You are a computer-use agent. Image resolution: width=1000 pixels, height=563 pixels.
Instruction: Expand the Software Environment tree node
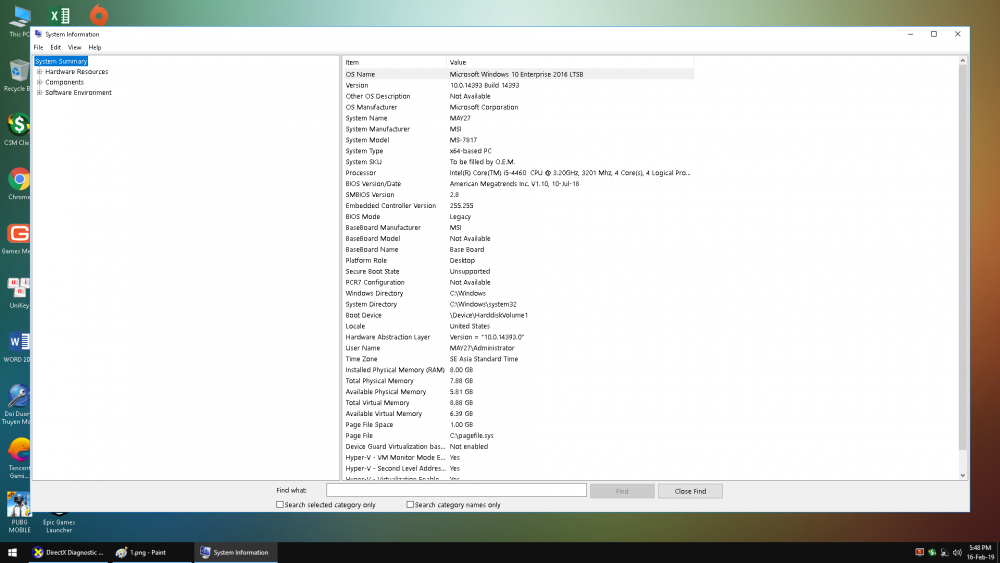(39, 93)
